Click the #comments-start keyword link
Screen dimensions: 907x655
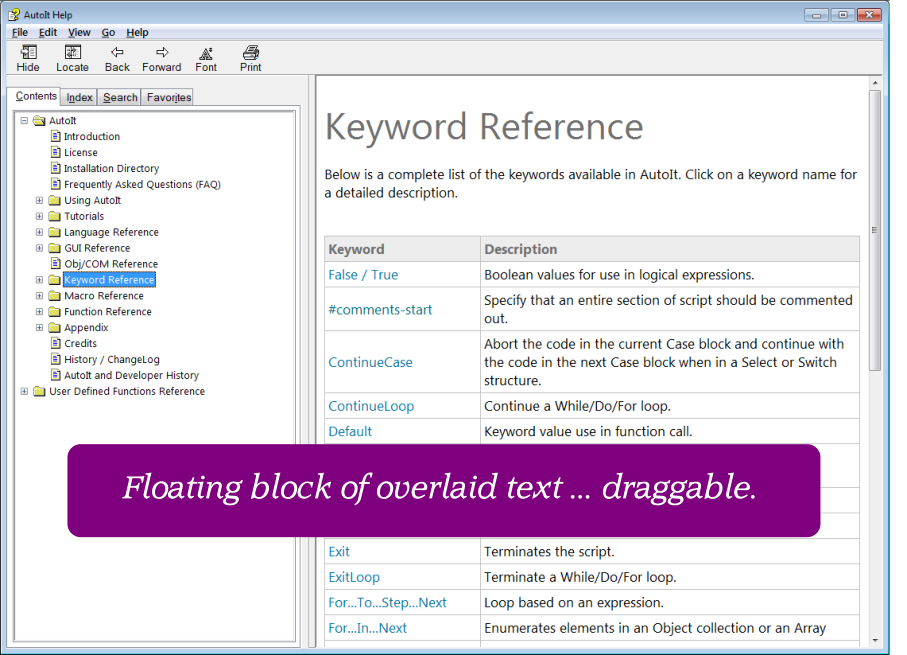coord(380,310)
